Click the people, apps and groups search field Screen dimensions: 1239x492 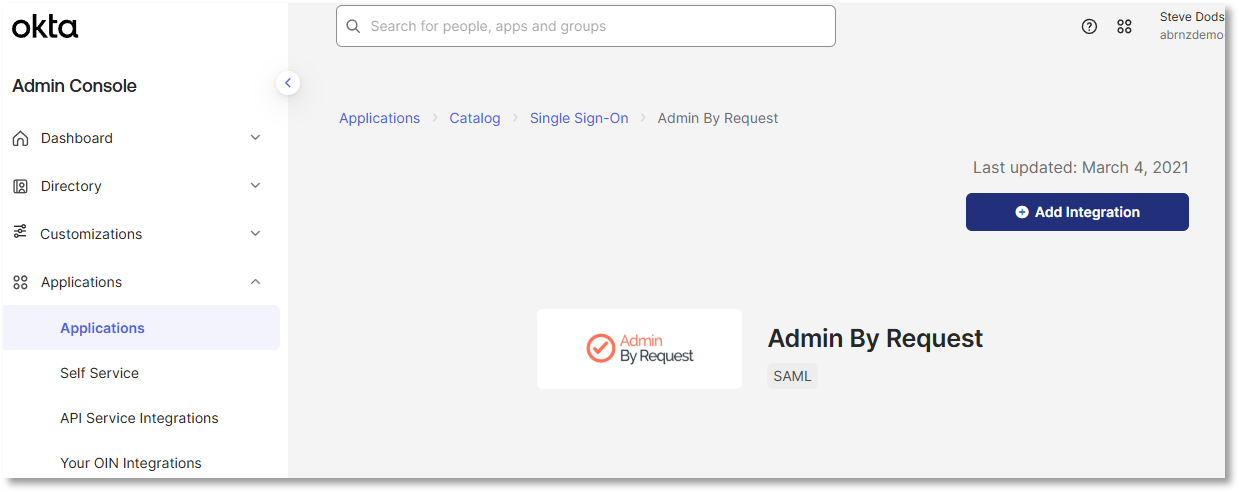(x=586, y=26)
